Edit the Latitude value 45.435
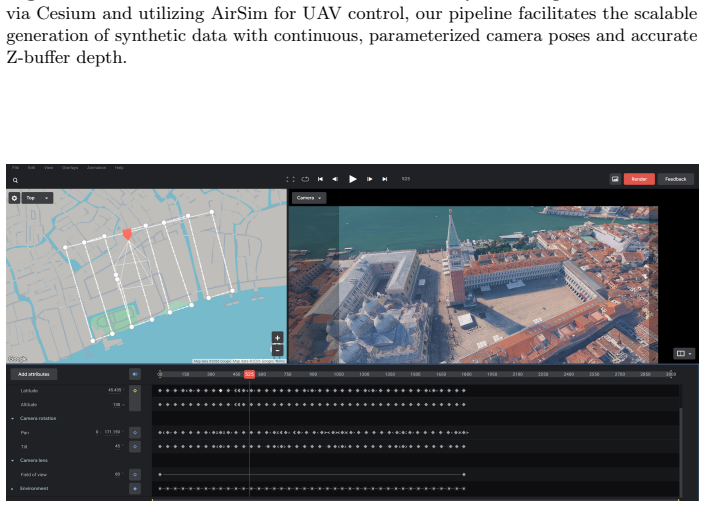The height and width of the screenshot is (507, 705). tap(115, 390)
